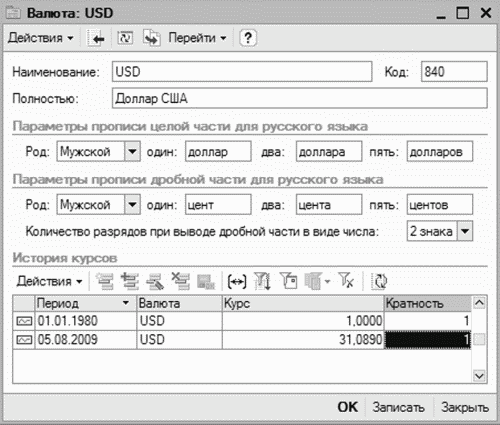The image size is (500, 425).
Task: Click the edit record pencil icon
Action: (x=155, y=281)
